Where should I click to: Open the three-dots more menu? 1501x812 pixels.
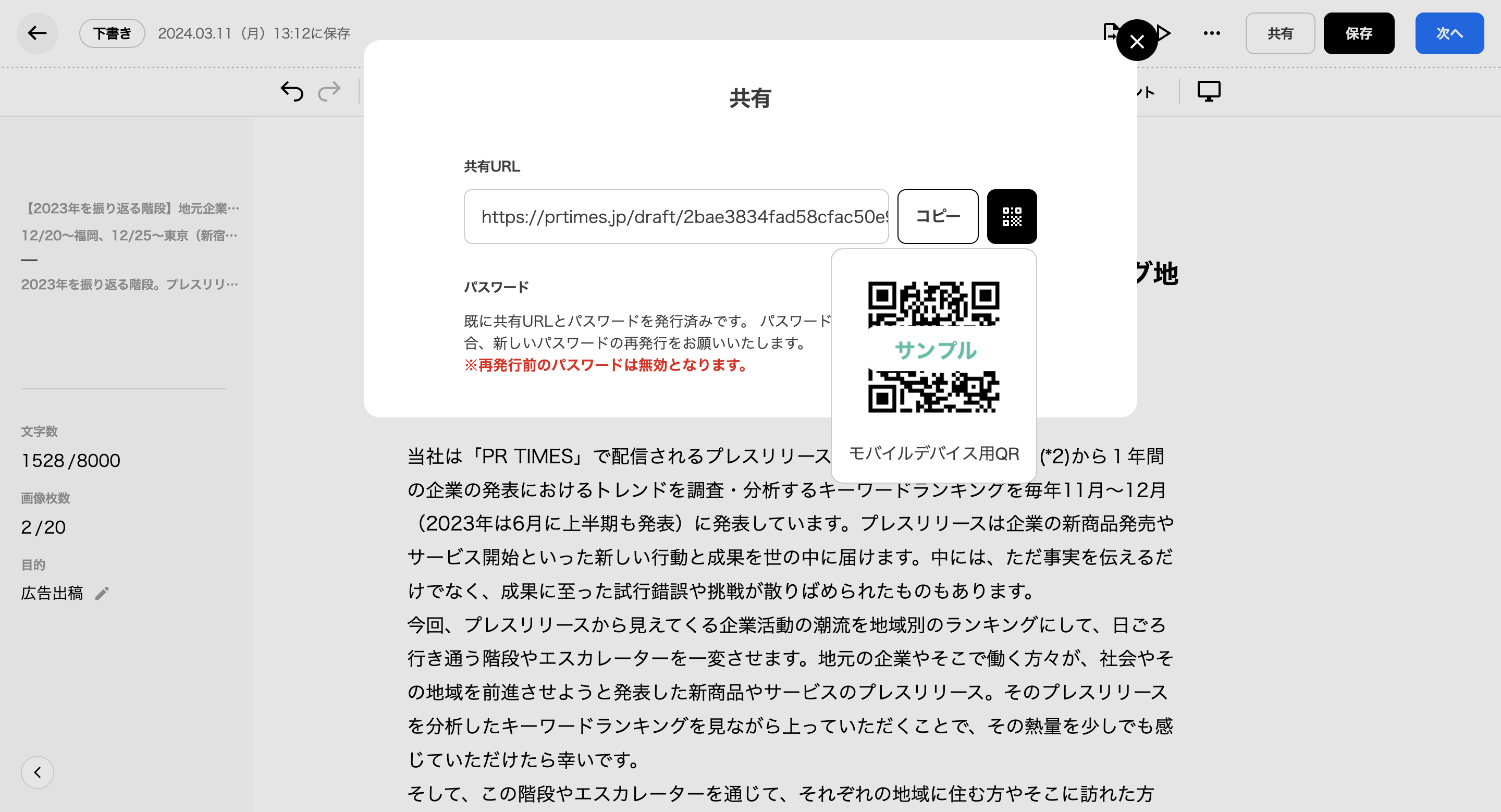[1211, 33]
